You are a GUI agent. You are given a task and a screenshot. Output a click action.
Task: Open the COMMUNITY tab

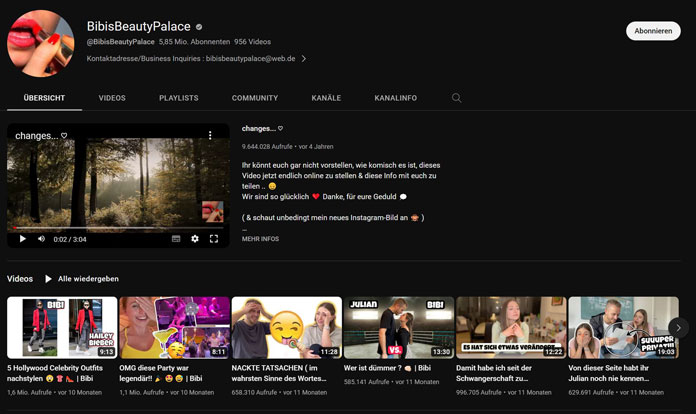[255, 98]
